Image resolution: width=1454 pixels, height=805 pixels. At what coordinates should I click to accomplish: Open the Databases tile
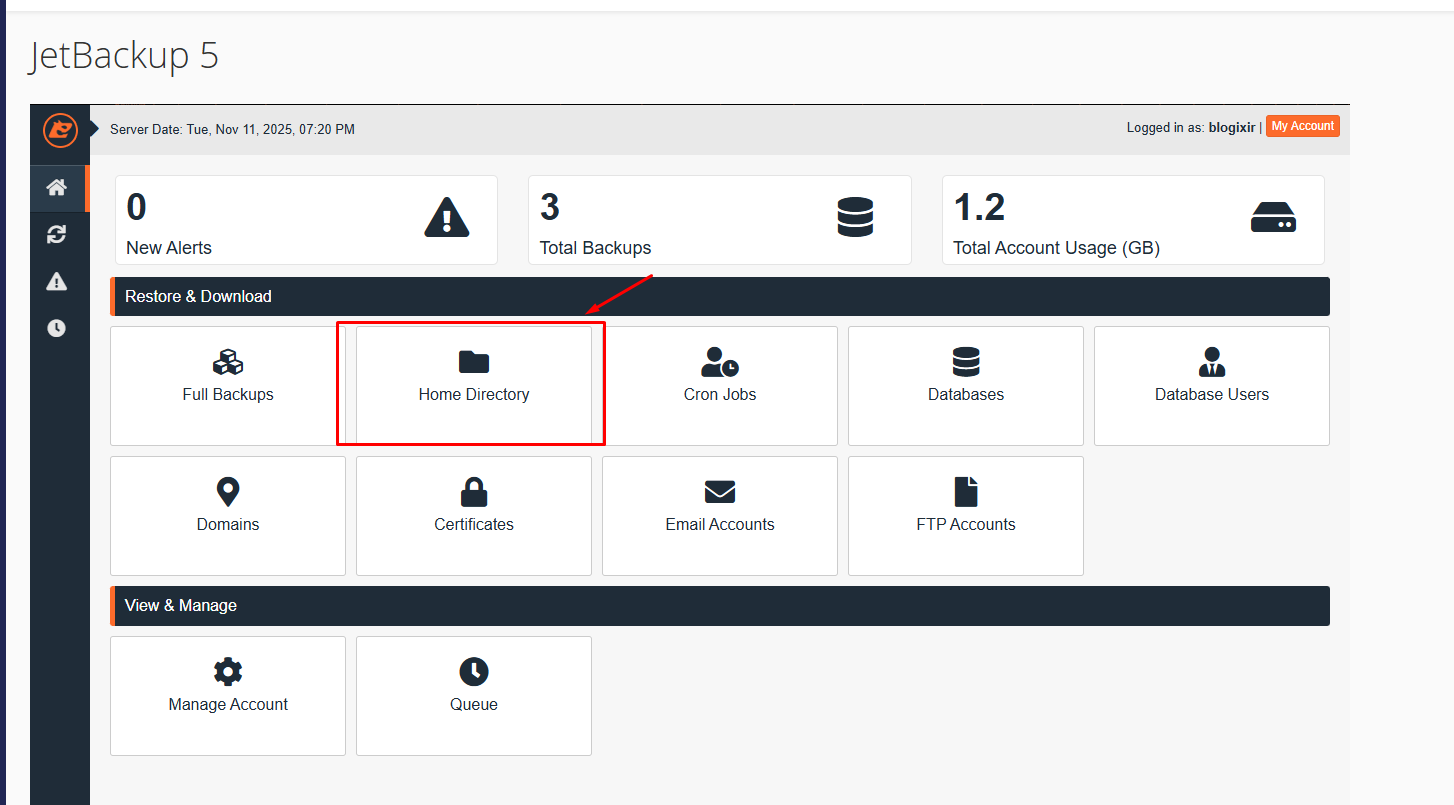[x=966, y=385]
